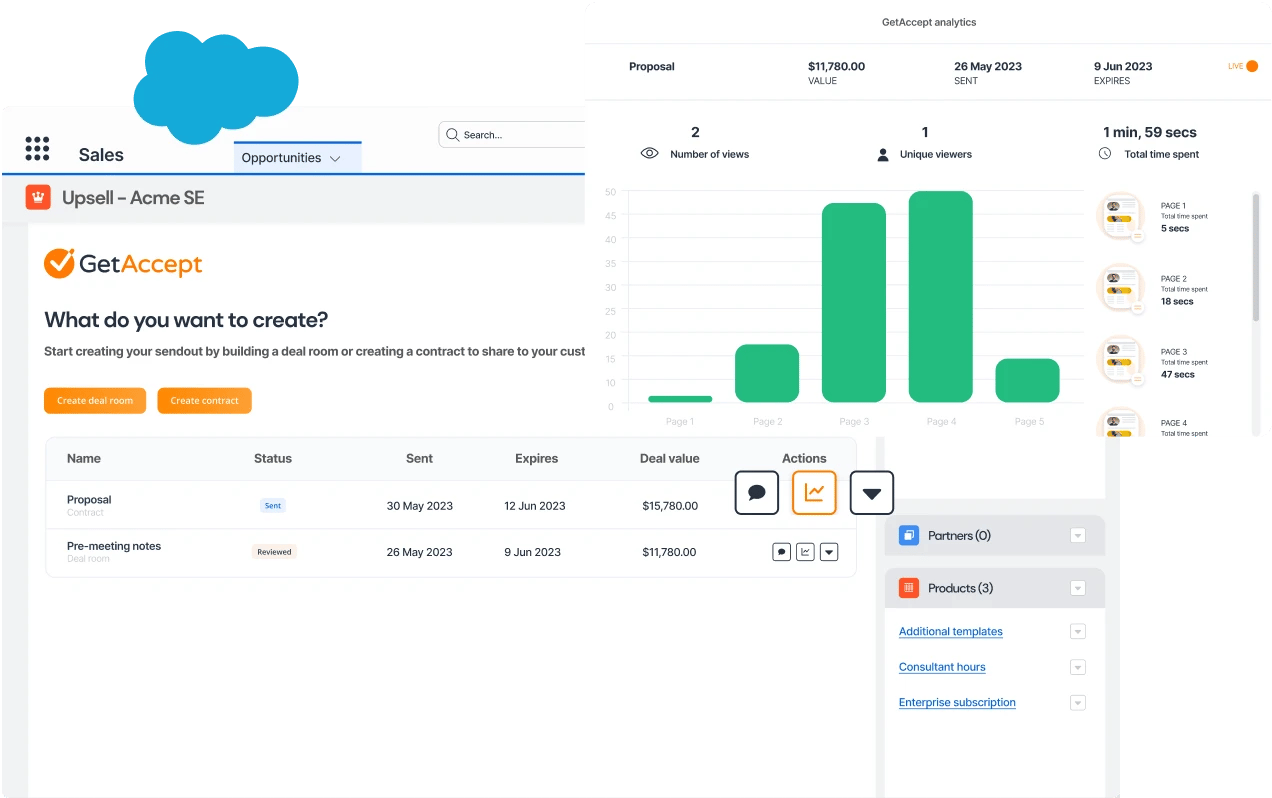Click the orange LIVE status indicator
1272x798 pixels.
click(1252, 66)
